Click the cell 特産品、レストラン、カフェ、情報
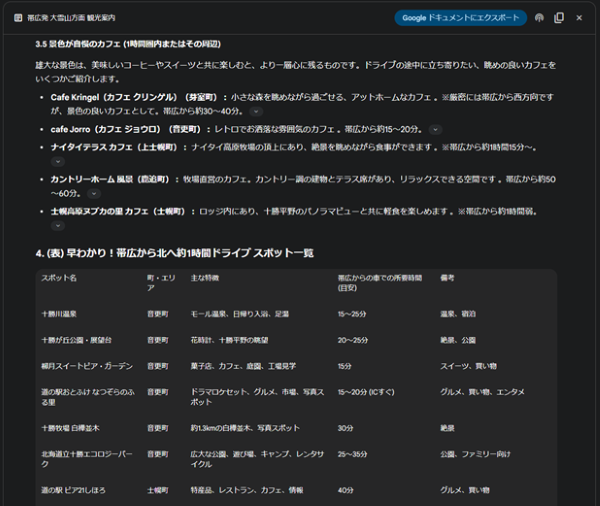 247,490
